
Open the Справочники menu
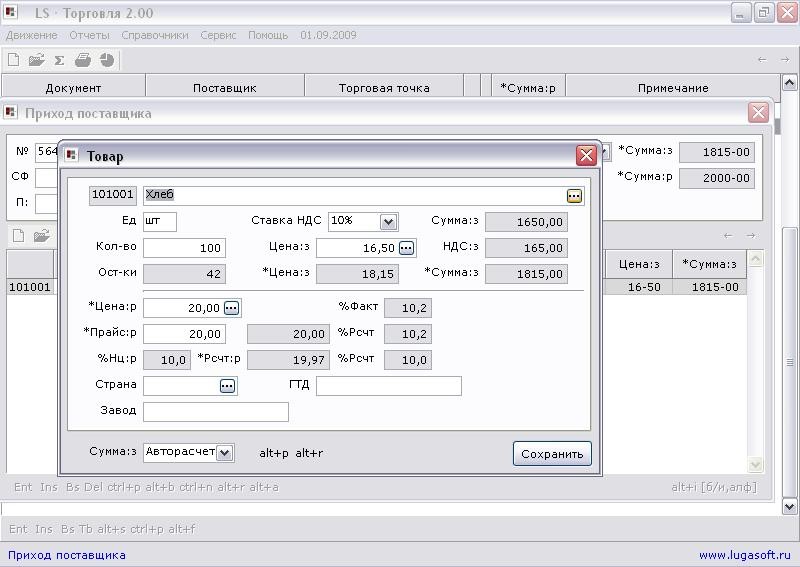pyautogui.click(x=155, y=35)
